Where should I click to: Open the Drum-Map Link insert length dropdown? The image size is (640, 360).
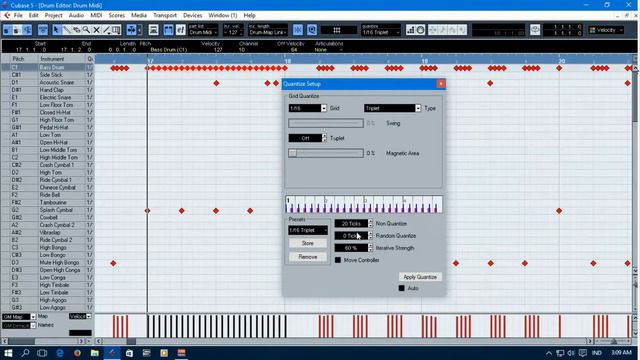click(x=268, y=32)
